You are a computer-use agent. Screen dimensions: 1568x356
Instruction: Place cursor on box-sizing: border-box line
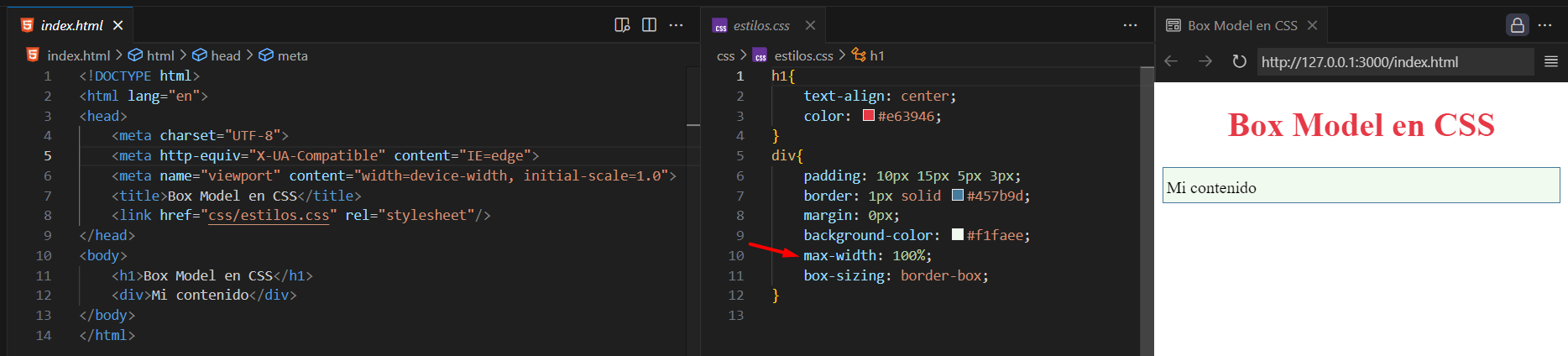point(896,275)
